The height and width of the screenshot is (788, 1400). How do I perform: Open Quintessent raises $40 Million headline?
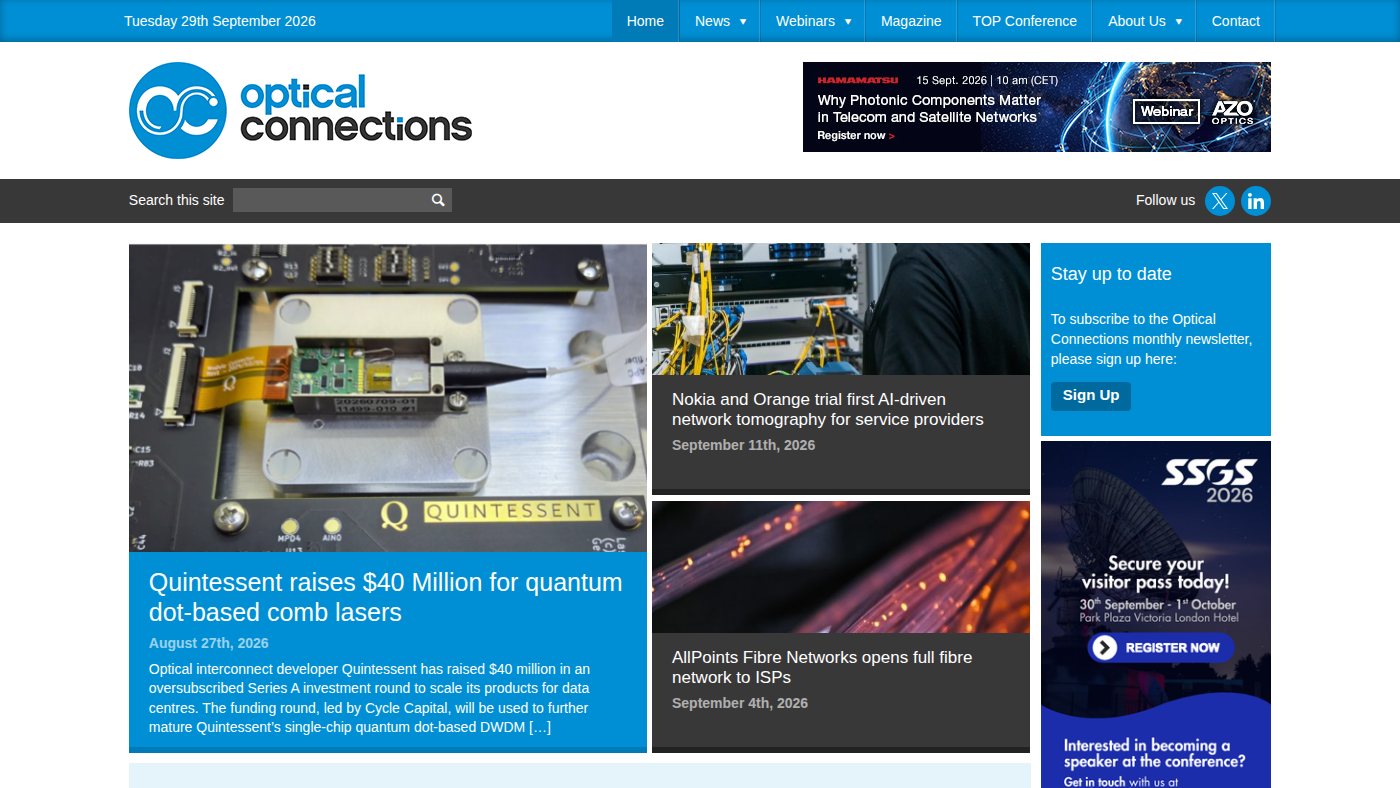click(386, 597)
